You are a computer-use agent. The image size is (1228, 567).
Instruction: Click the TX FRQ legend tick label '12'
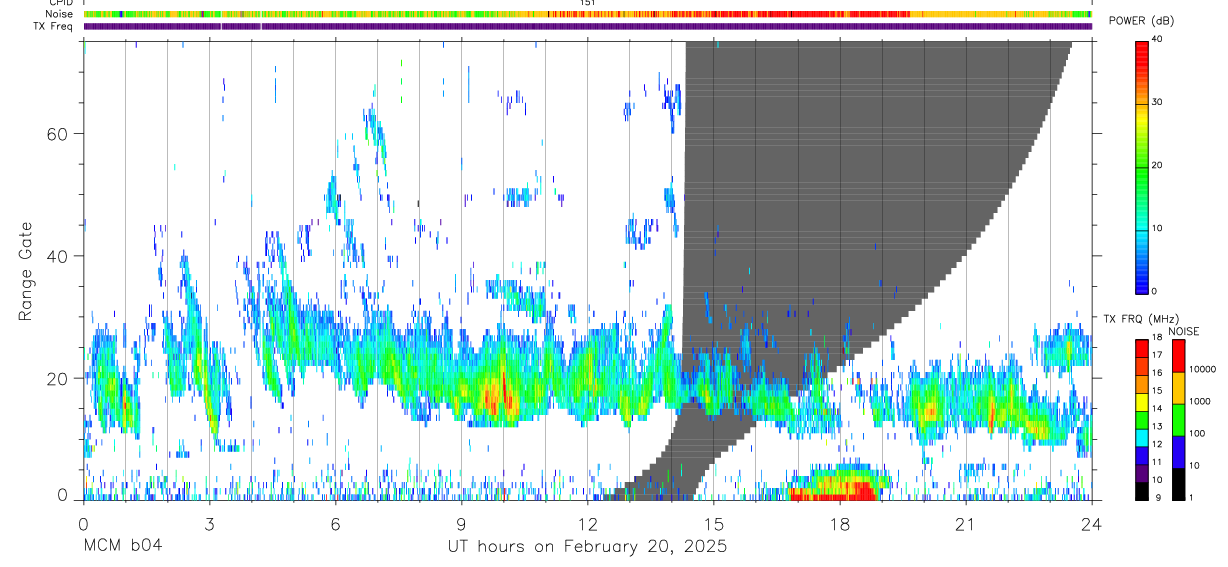point(1158,444)
